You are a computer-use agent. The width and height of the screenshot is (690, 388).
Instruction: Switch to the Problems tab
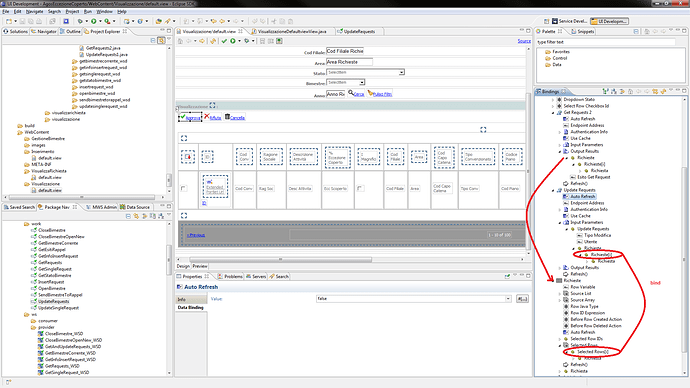230,276
